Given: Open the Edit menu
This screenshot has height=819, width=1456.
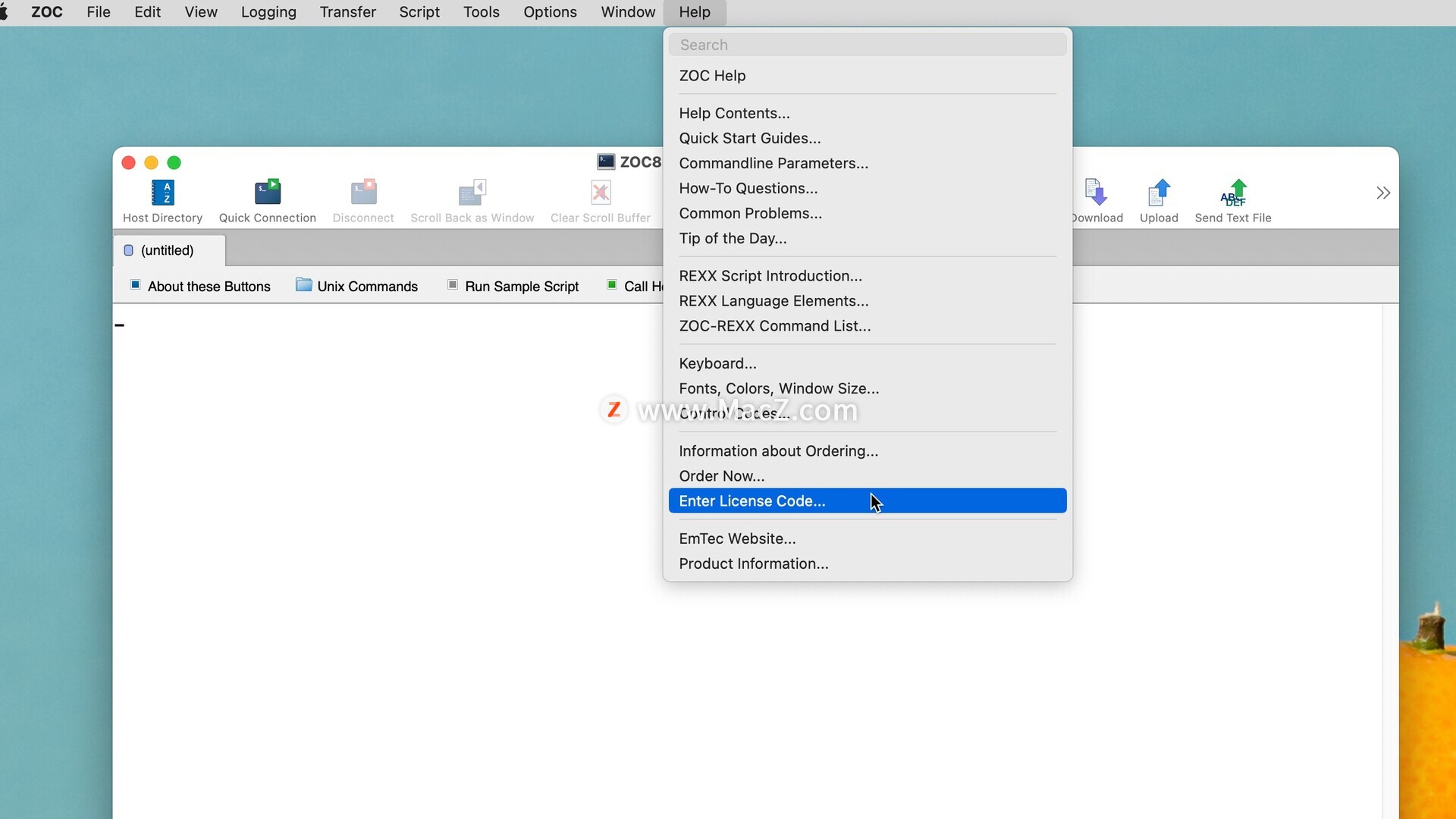Looking at the screenshot, I should coord(147,12).
